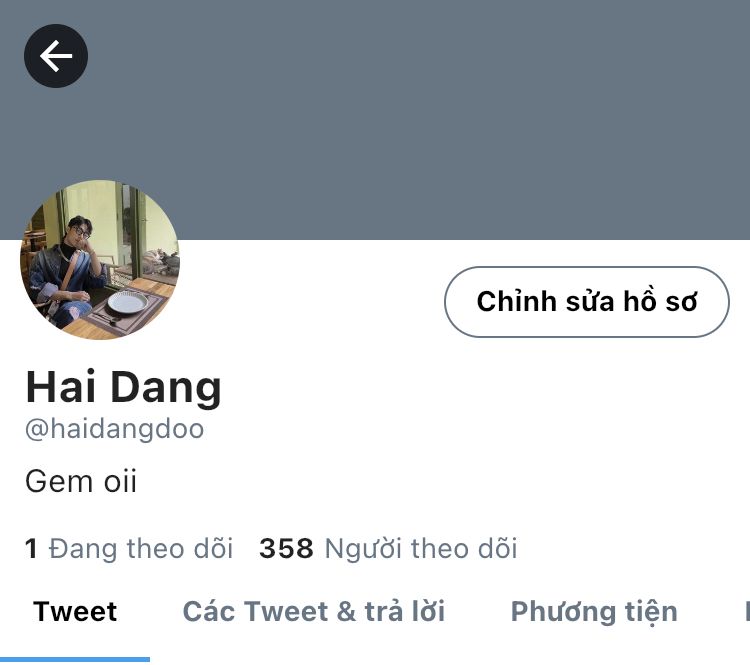This screenshot has height=665, width=750.
Task: Click the 358 followers count number
Action: [x=286, y=549]
